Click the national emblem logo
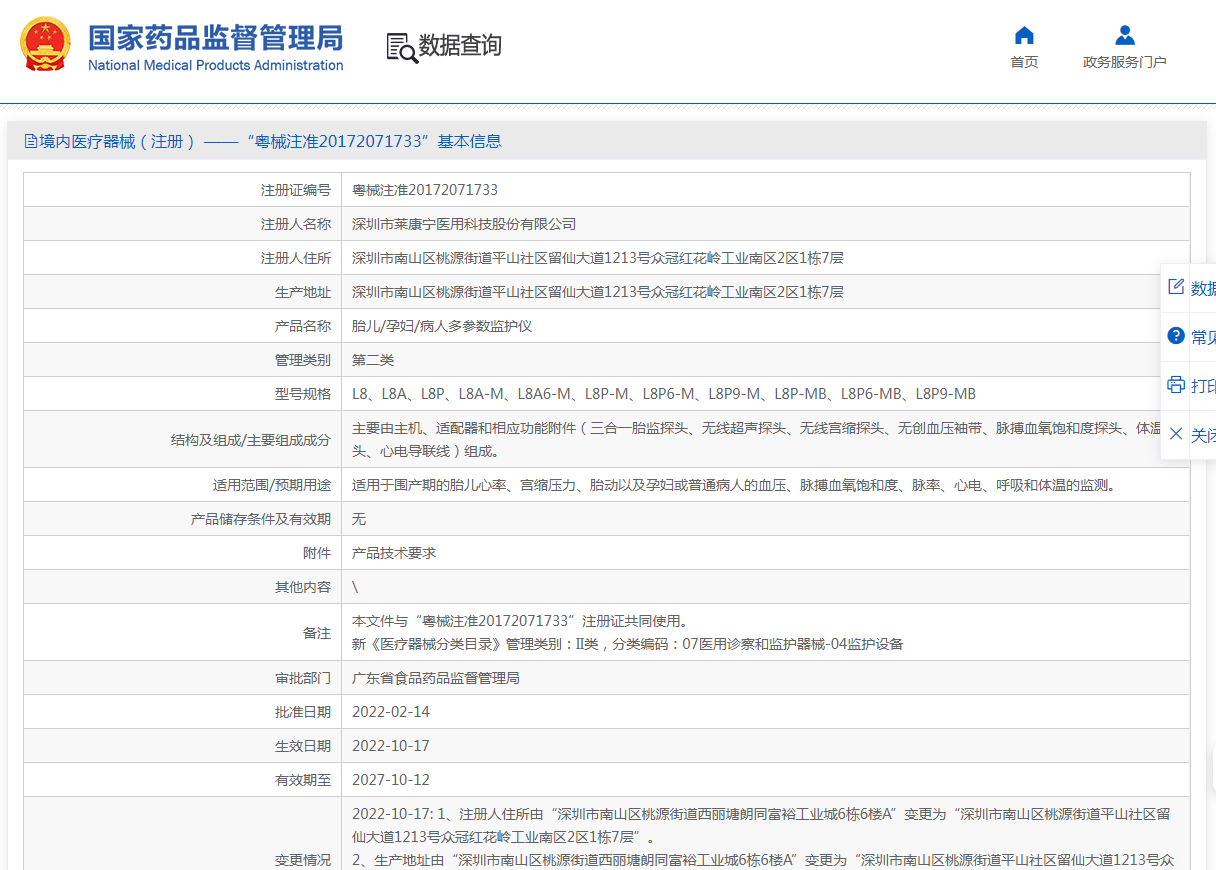Viewport: 1216px width, 870px height. (46, 45)
